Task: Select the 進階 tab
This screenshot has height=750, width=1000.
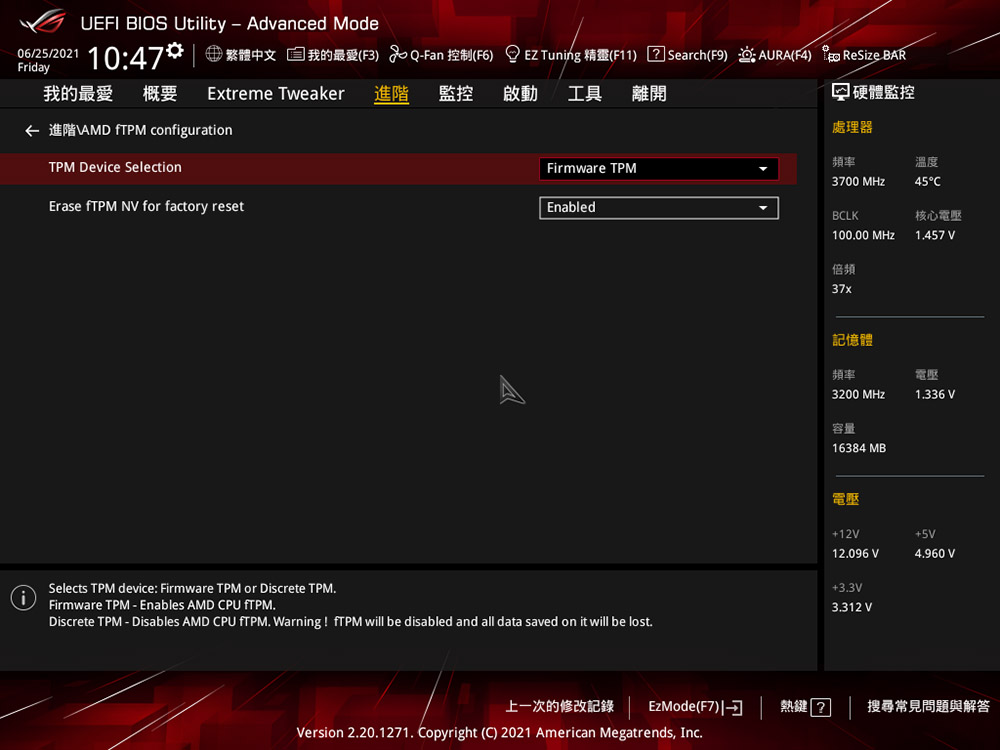Action: pos(391,94)
